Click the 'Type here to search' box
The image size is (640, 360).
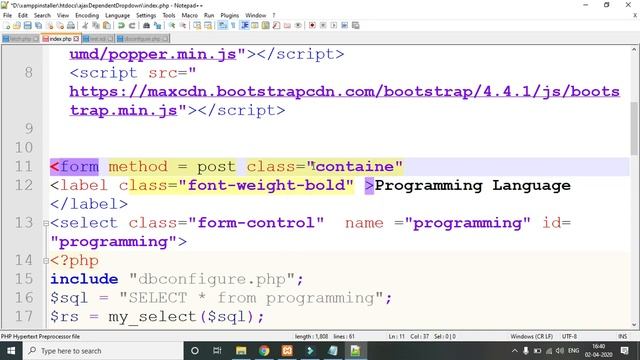(102, 351)
